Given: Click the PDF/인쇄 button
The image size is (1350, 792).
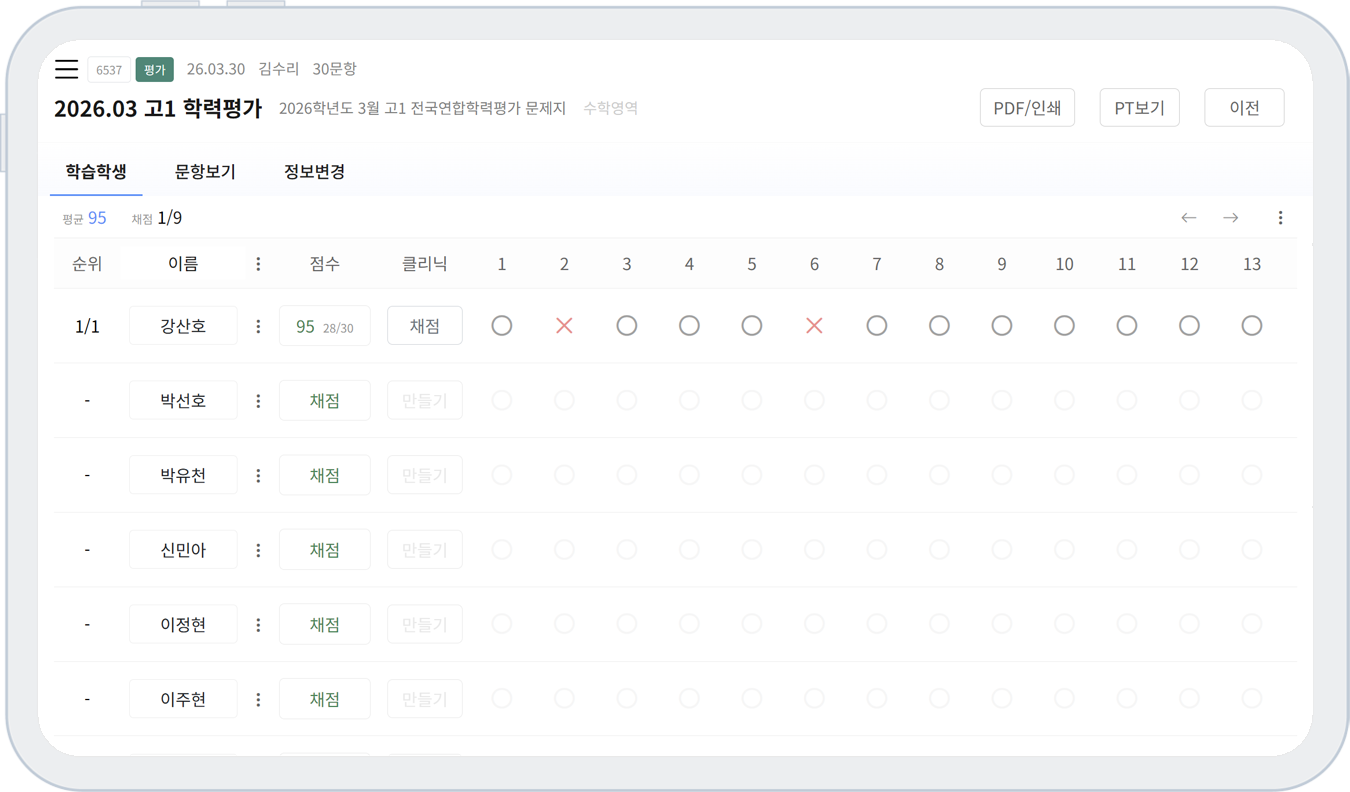Looking at the screenshot, I should [1027, 108].
